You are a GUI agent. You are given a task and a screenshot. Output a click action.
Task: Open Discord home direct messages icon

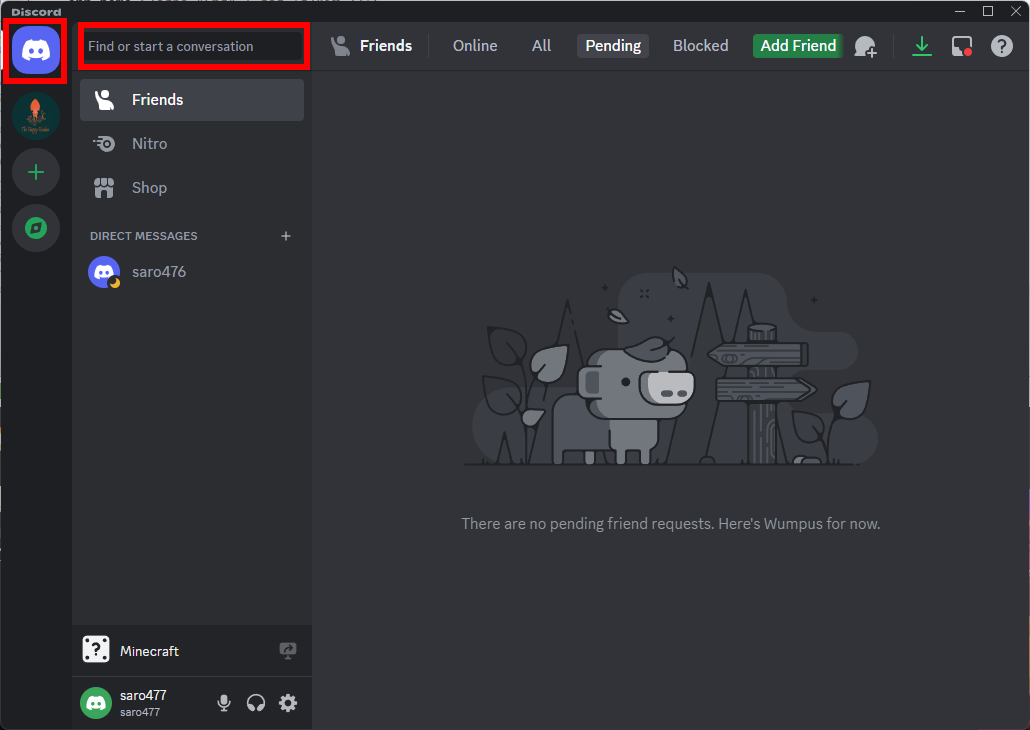tap(36, 50)
